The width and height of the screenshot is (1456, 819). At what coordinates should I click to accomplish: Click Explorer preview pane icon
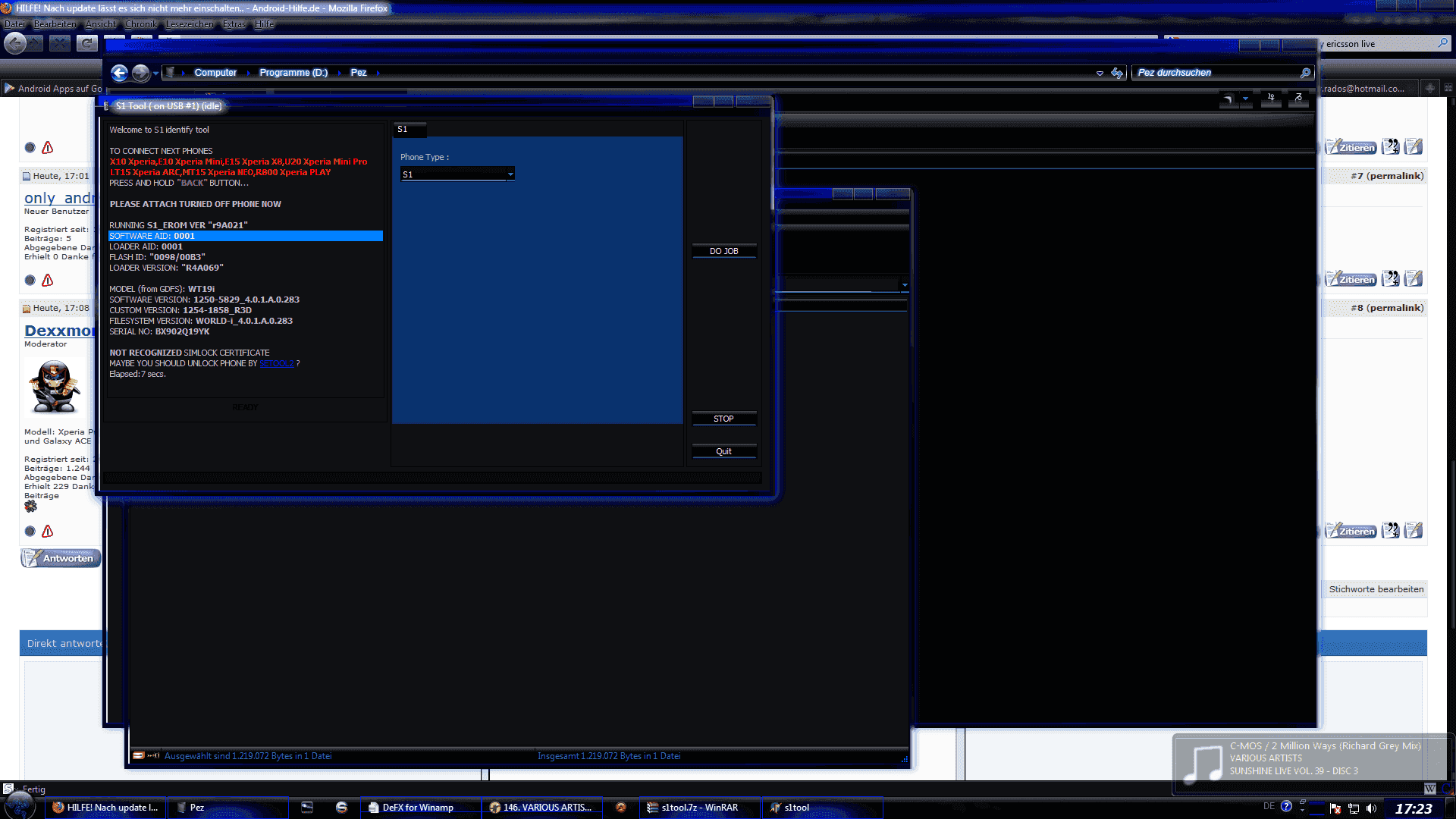tap(1271, 99)
